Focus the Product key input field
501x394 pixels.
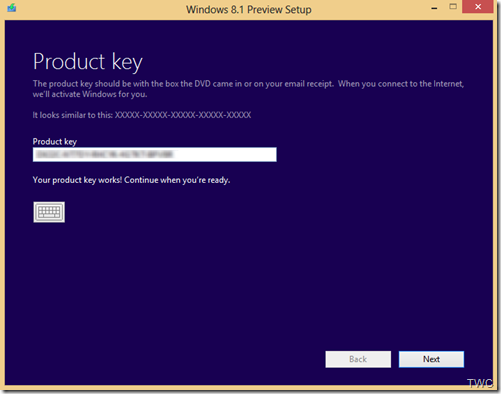coord(155,155)
